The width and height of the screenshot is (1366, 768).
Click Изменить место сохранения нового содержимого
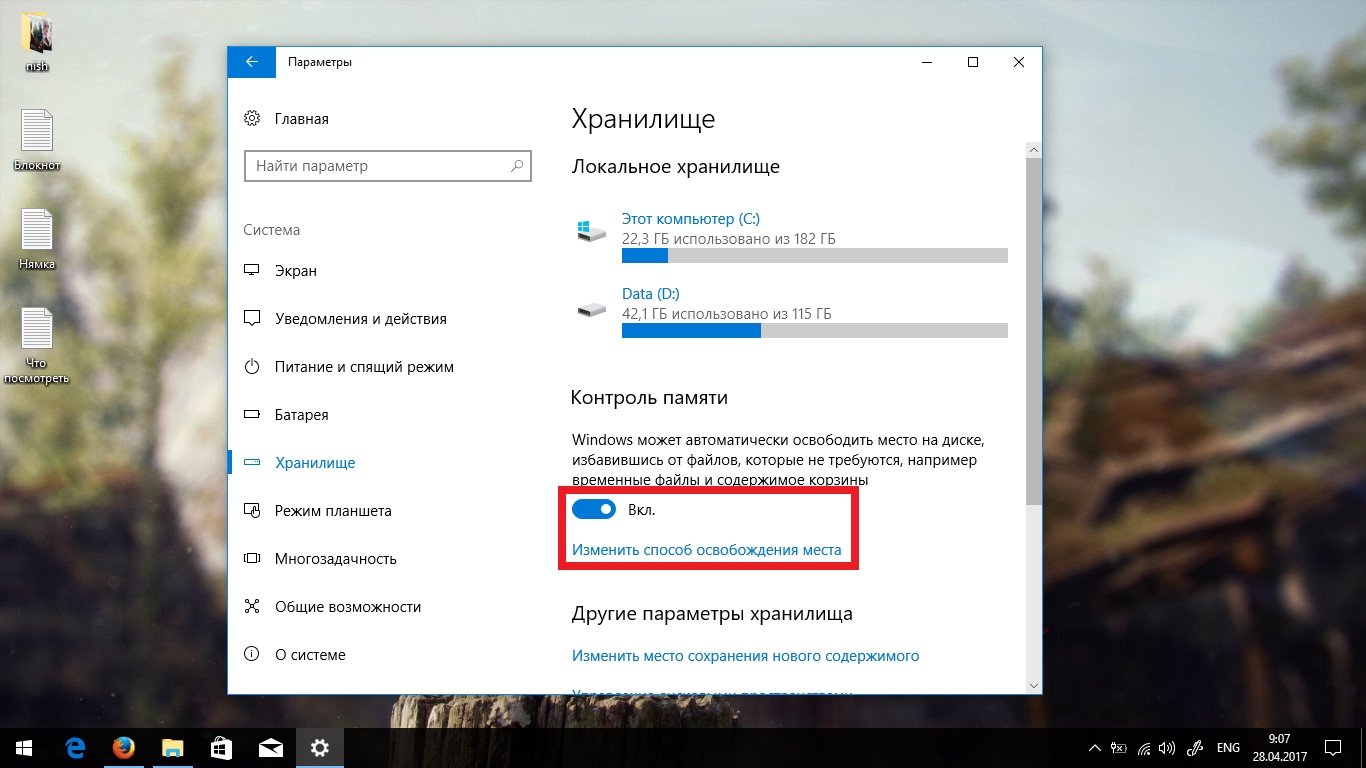click(x=745, y=656)
